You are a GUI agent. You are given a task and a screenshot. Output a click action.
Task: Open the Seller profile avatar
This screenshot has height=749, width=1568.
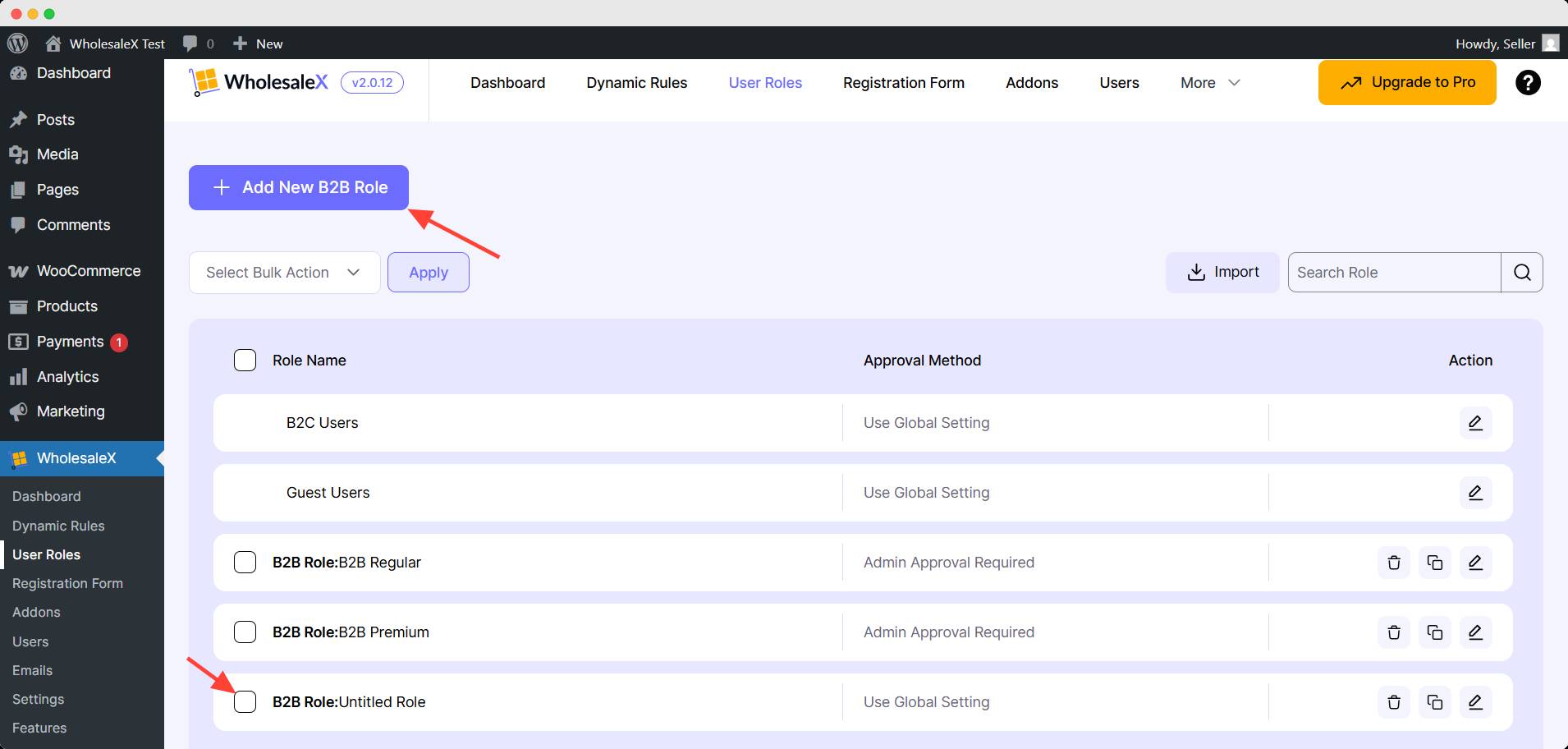[x=1550, y=44]
